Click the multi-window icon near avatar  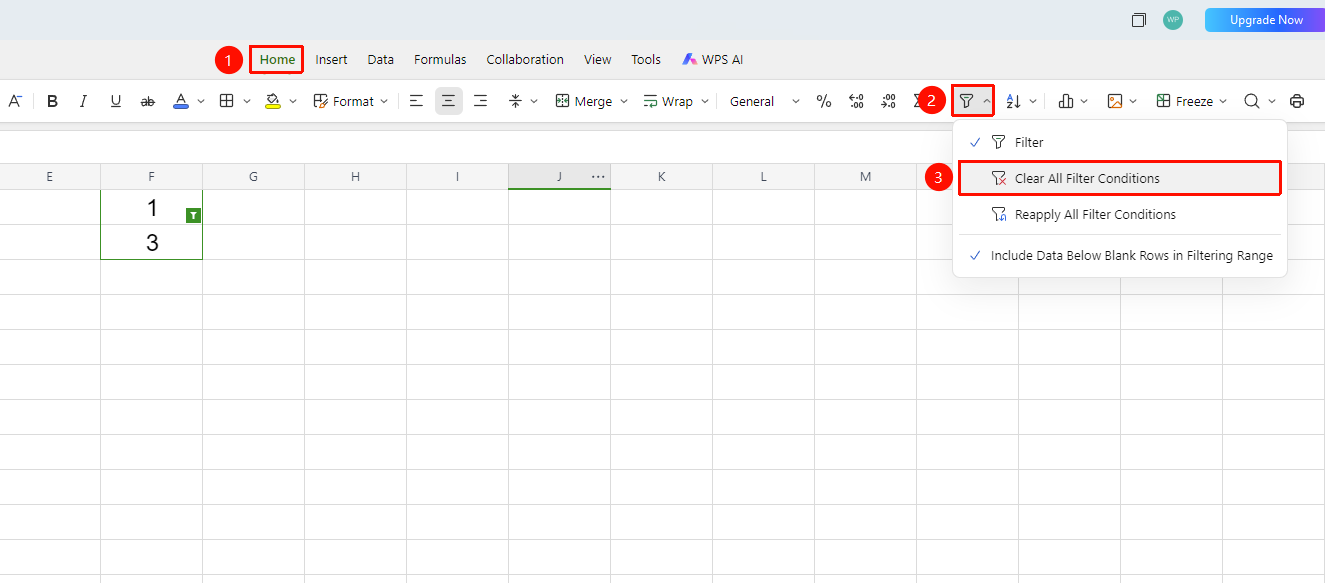click(1138, 20)
